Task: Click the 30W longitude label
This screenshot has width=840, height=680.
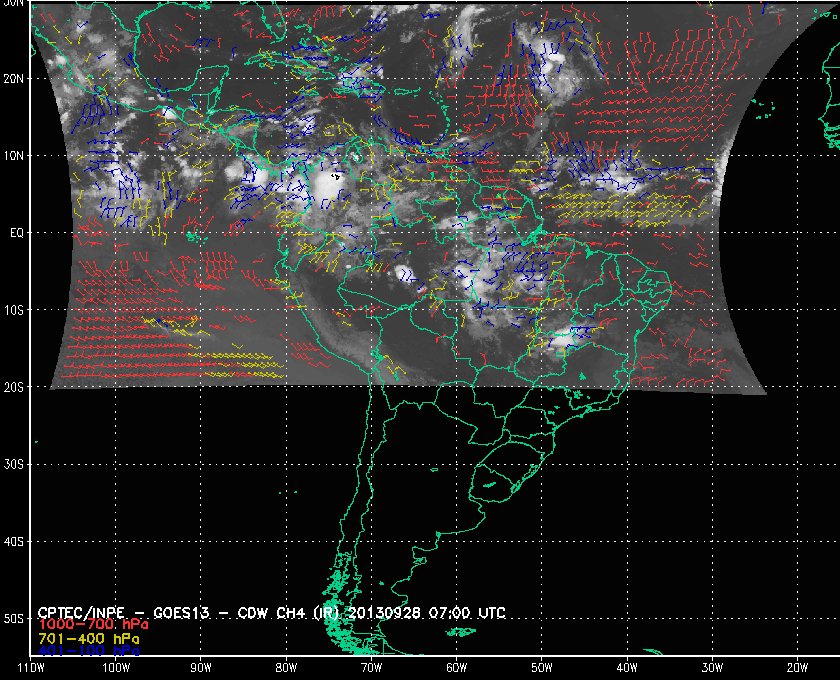Action: click(712, 668)
